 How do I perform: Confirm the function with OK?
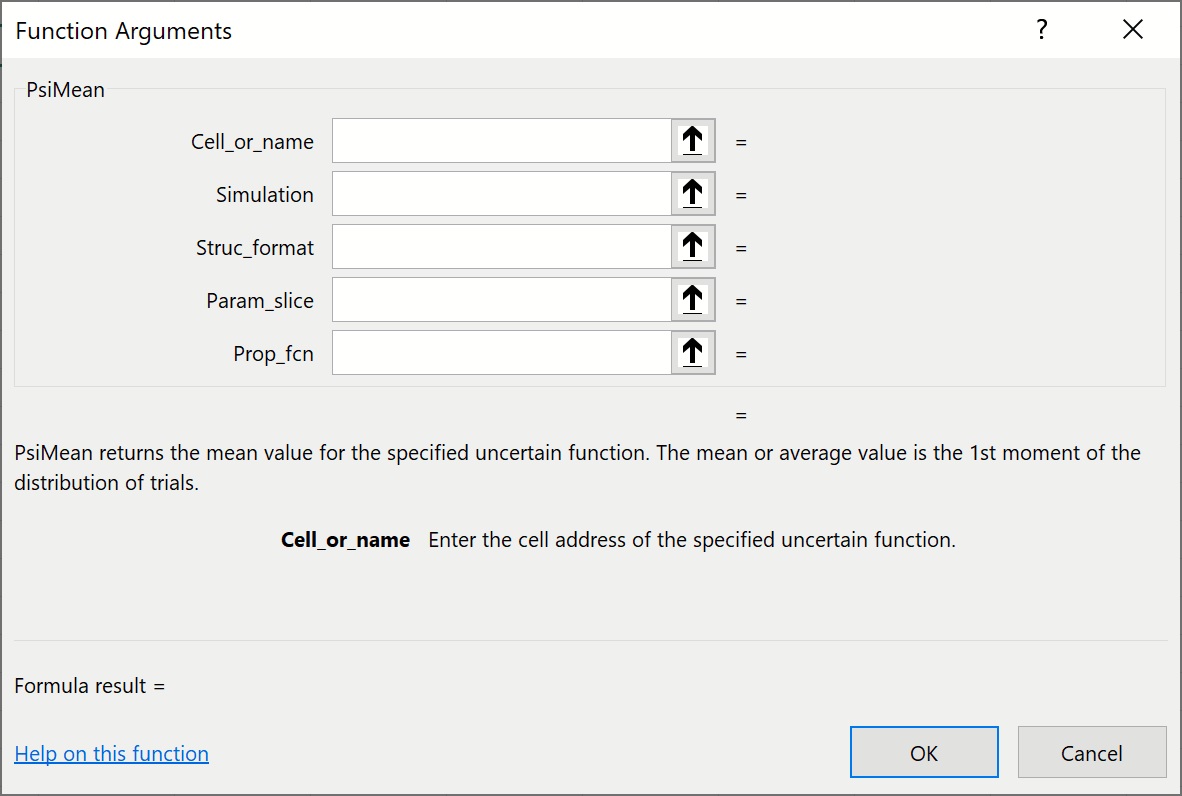(x=924, y=752)
